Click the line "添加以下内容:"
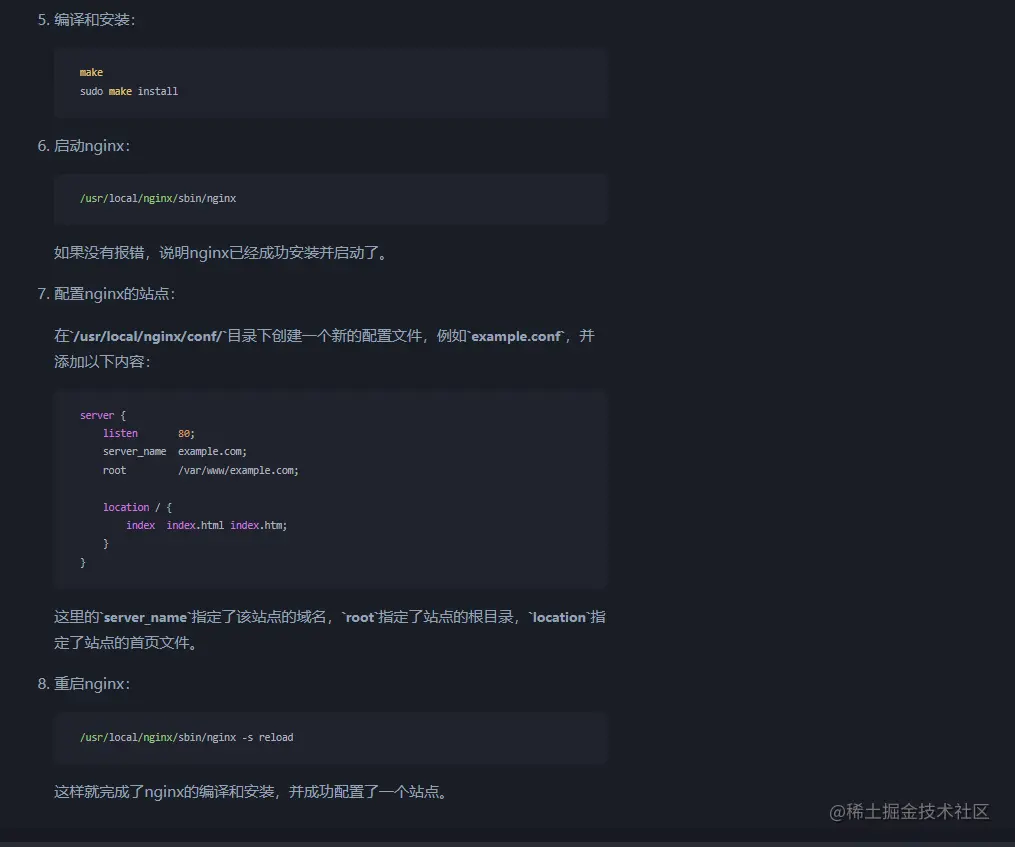 click(x=102, y=361)
